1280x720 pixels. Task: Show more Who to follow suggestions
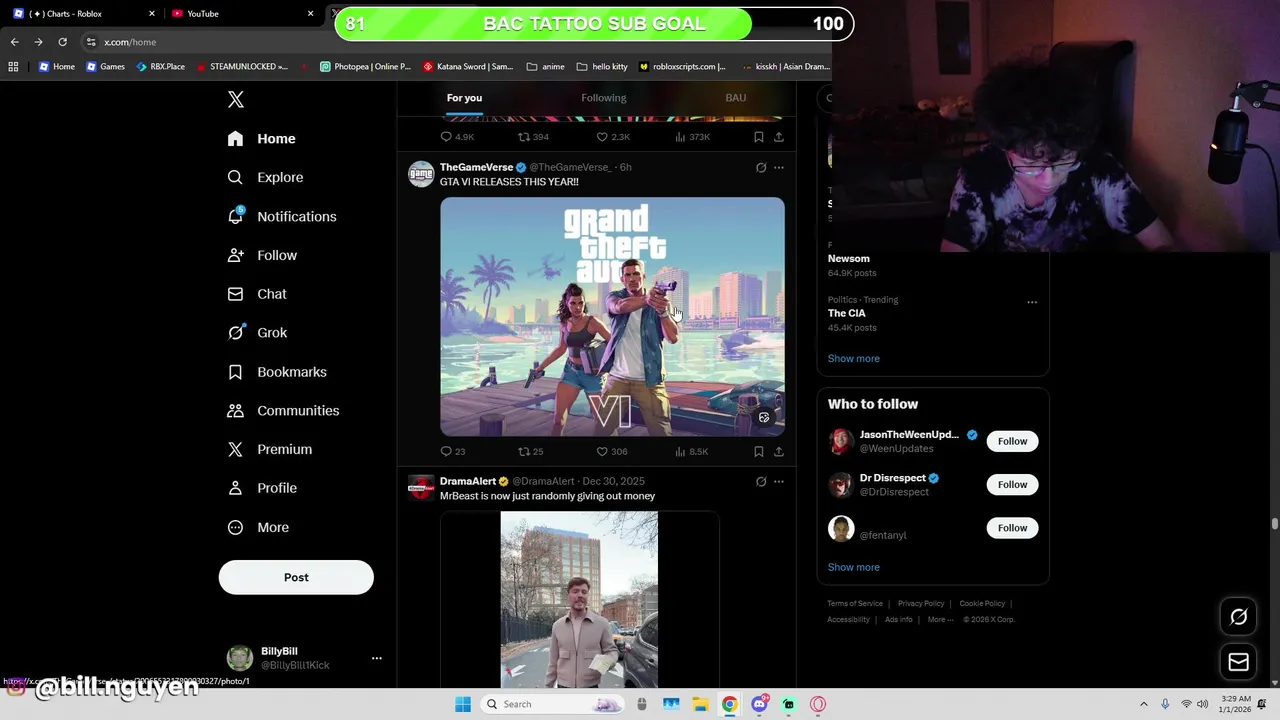(x=853, y=568)
